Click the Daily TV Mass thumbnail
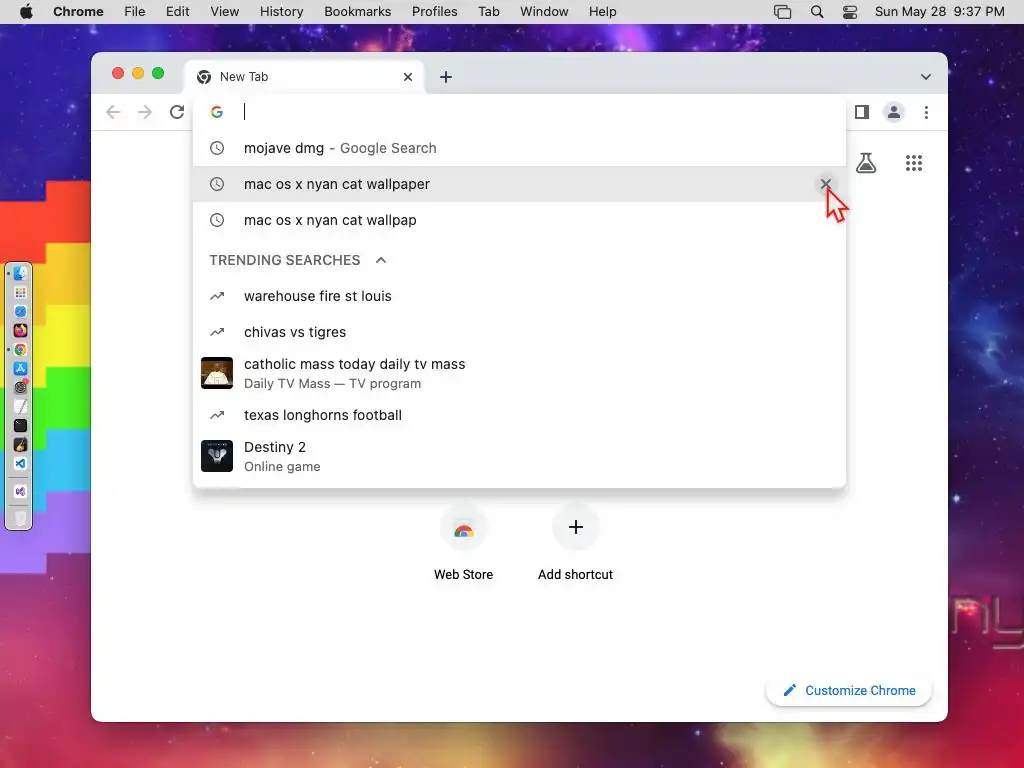 pyautogui.click(x=217, y=373)
